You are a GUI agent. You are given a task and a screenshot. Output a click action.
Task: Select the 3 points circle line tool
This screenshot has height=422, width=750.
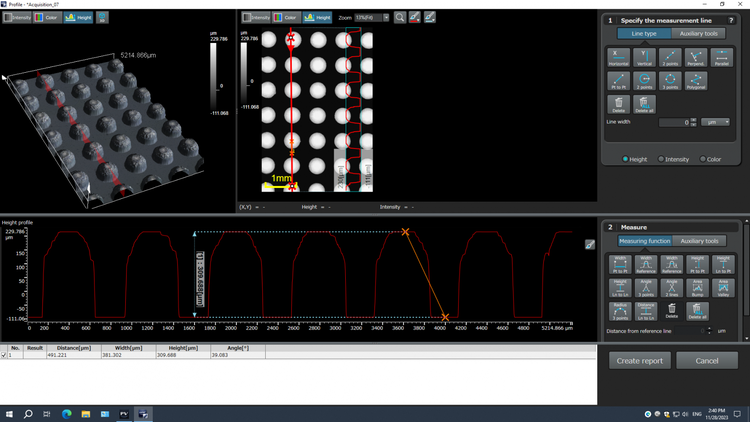pos(671,80)
